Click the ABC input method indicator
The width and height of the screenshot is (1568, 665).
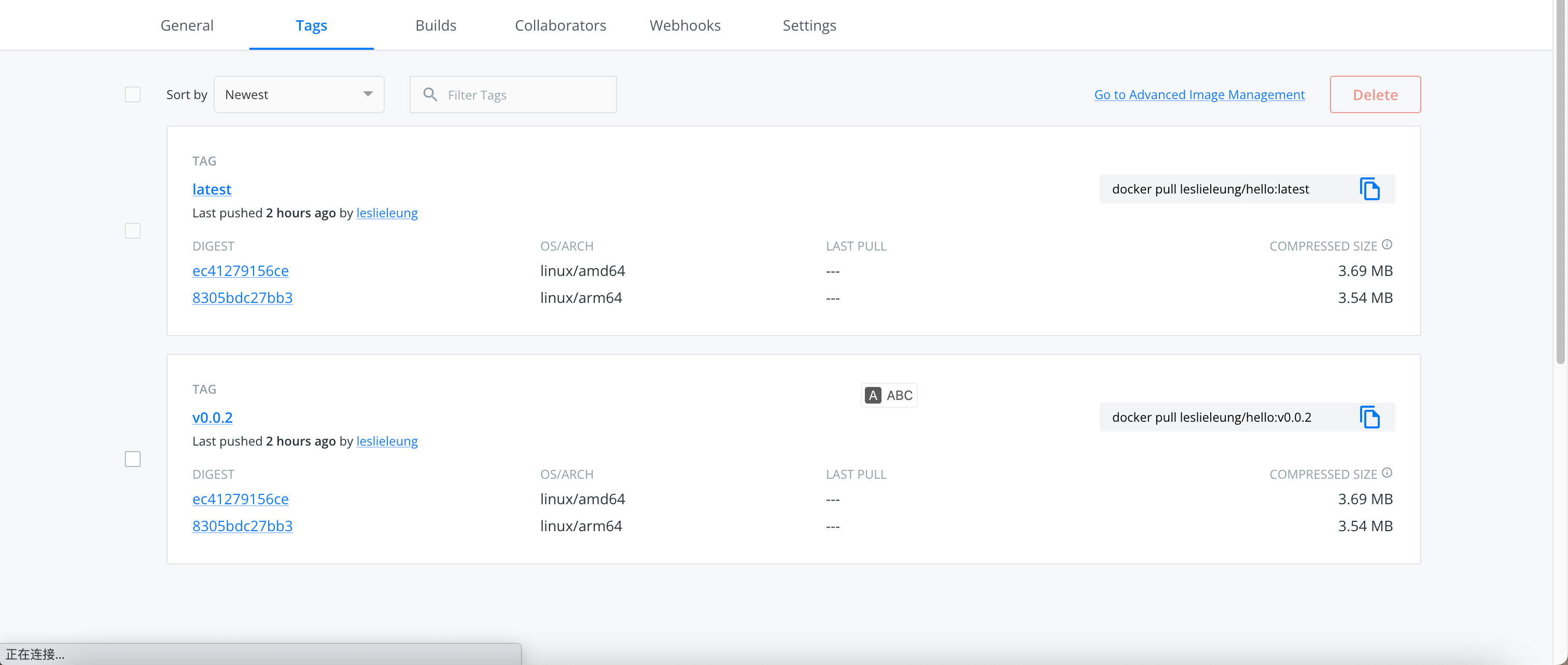click(889, 395)
